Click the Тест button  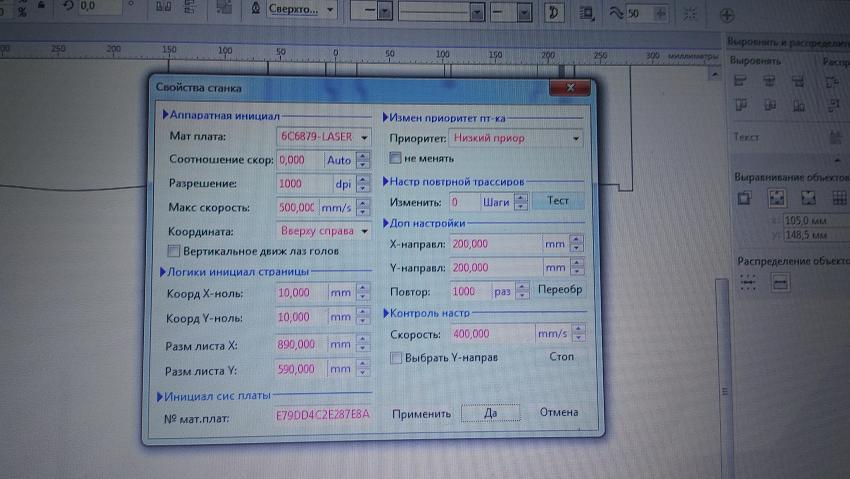tap(558, 201)
